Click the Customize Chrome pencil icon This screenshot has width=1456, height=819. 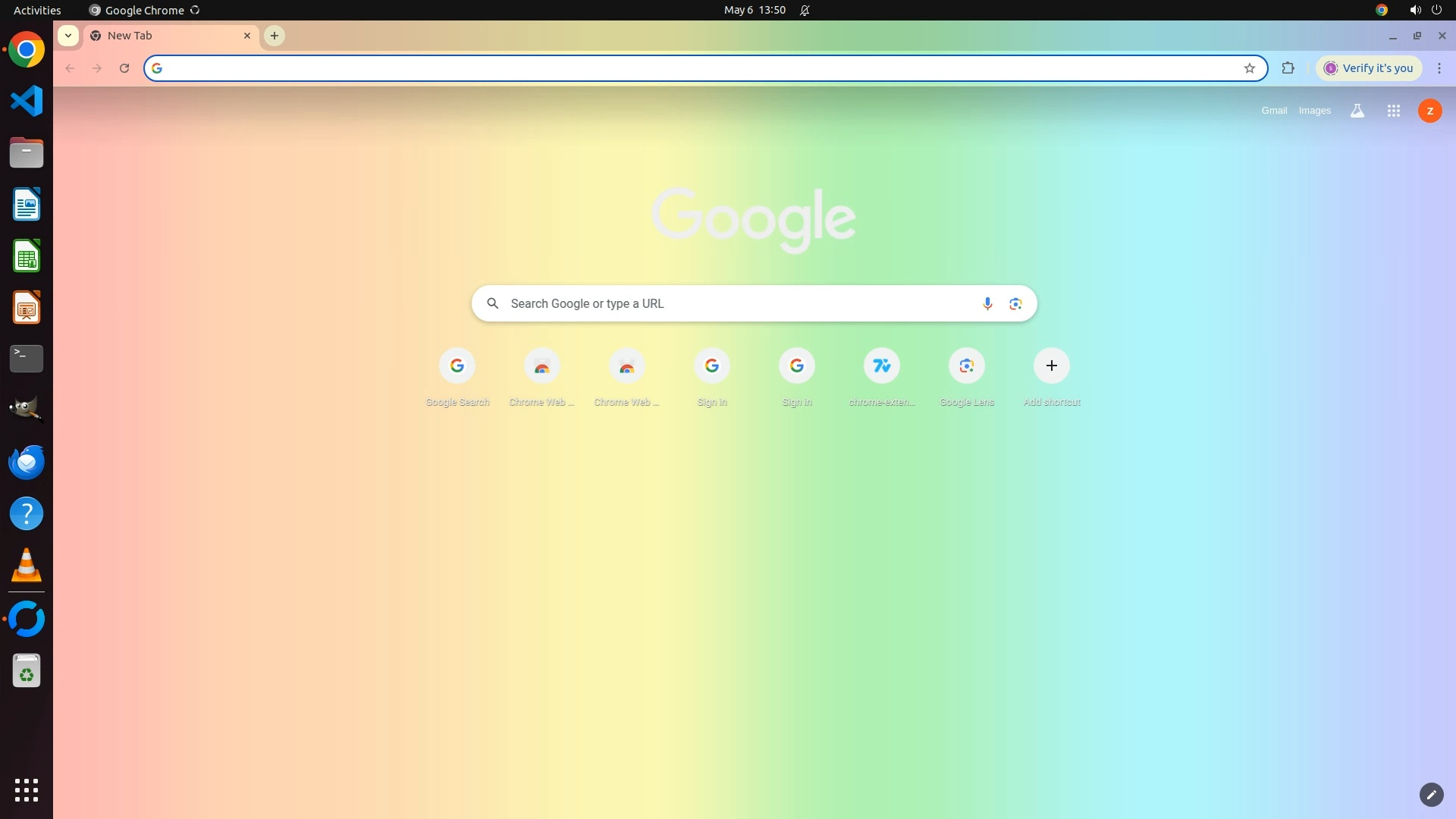(1431, 795)
